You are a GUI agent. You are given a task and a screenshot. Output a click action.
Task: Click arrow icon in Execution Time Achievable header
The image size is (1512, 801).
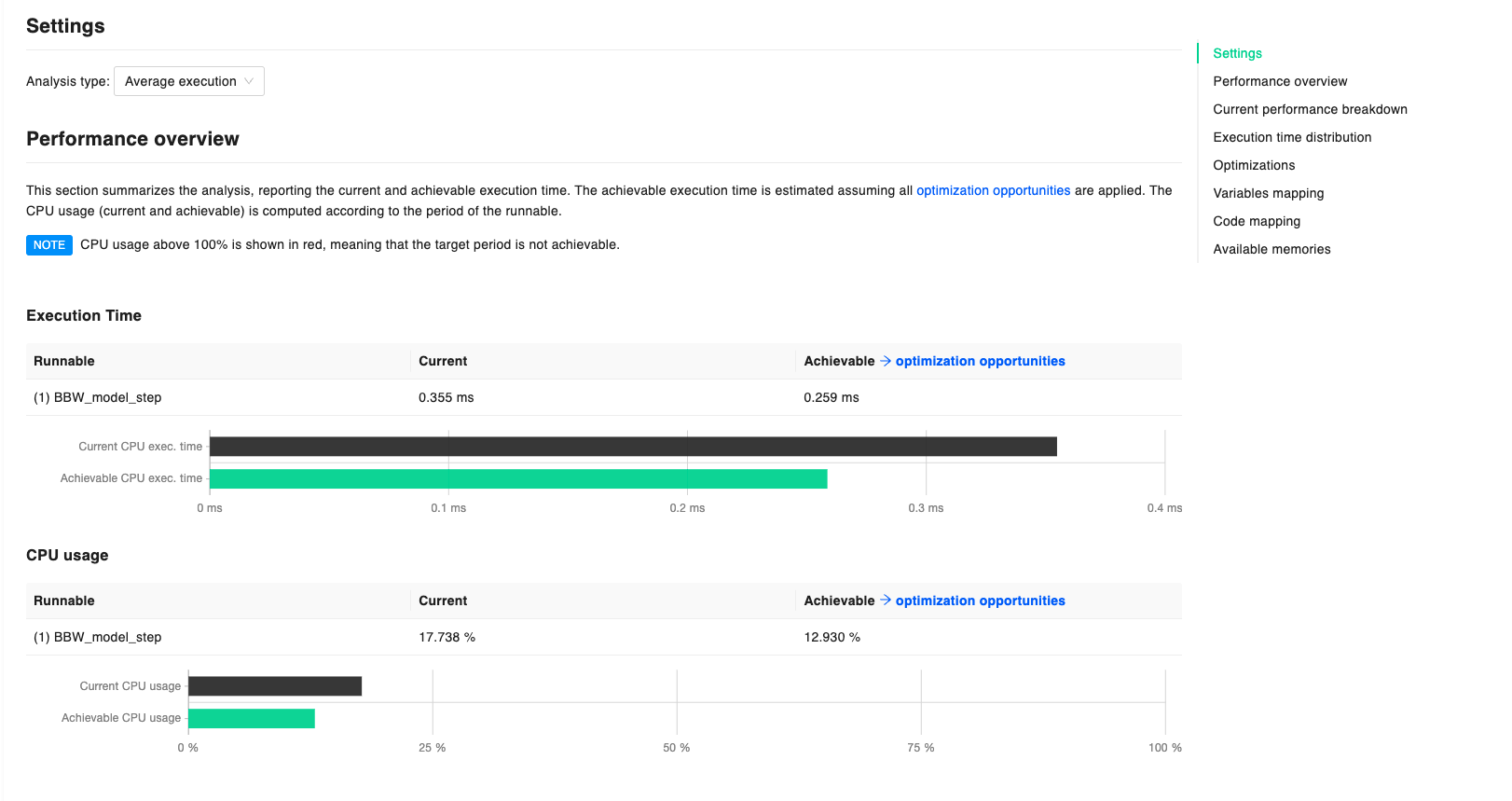[x=886, y=361]
